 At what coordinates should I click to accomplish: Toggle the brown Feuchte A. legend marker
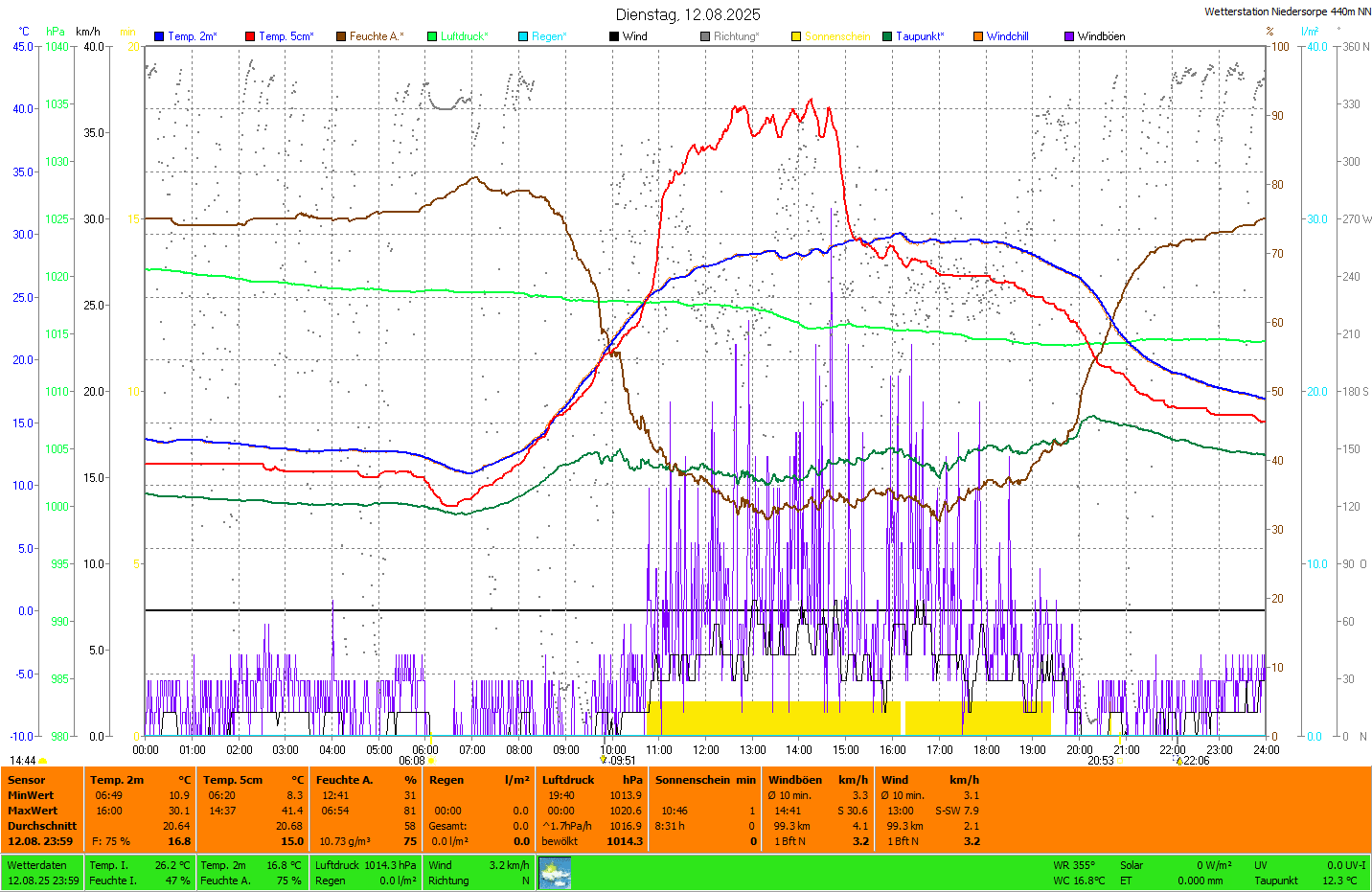(x=341, y=36)
